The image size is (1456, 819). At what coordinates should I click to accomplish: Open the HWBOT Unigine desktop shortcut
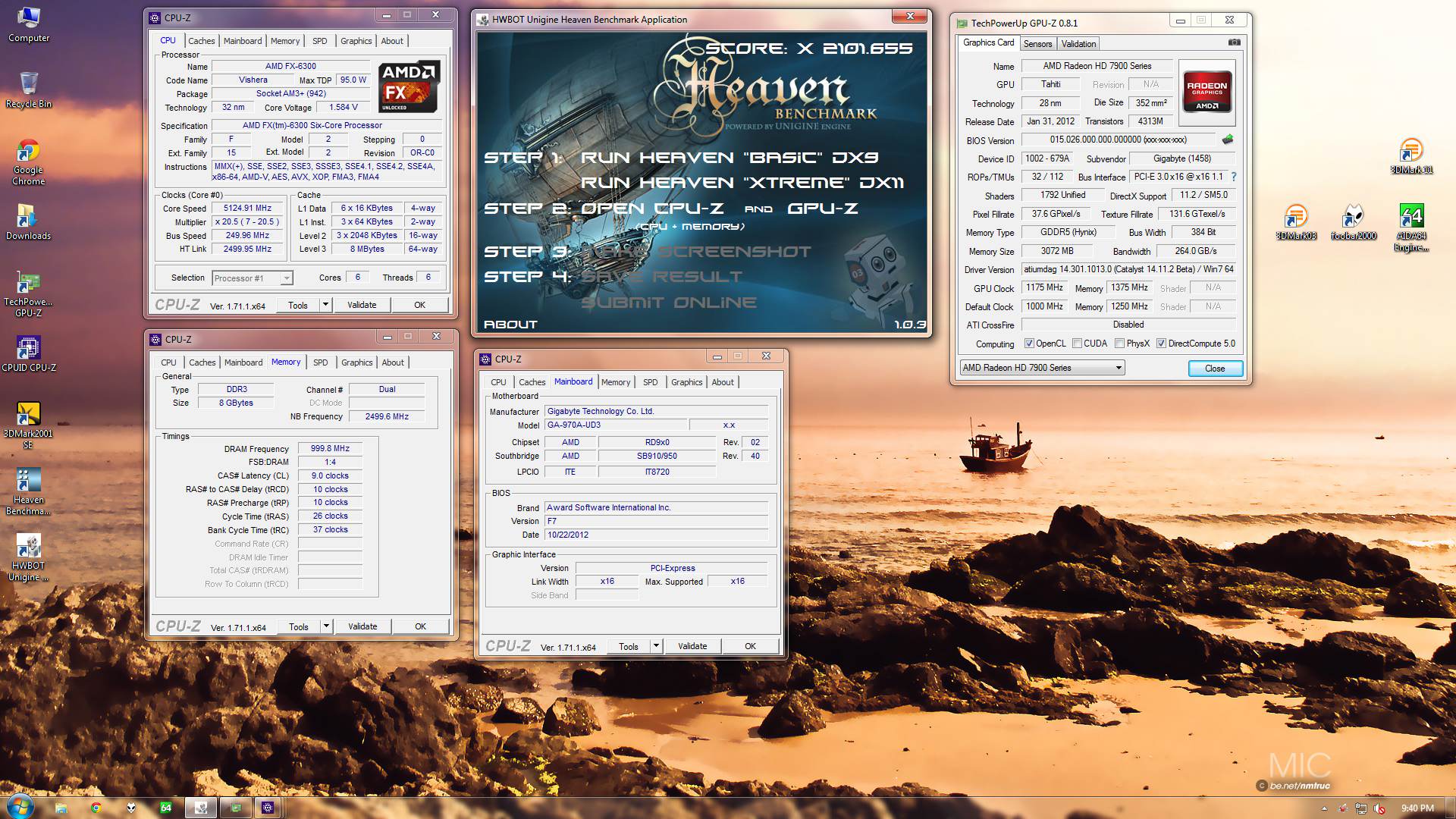pyautogui.click(x=29, y=557)
